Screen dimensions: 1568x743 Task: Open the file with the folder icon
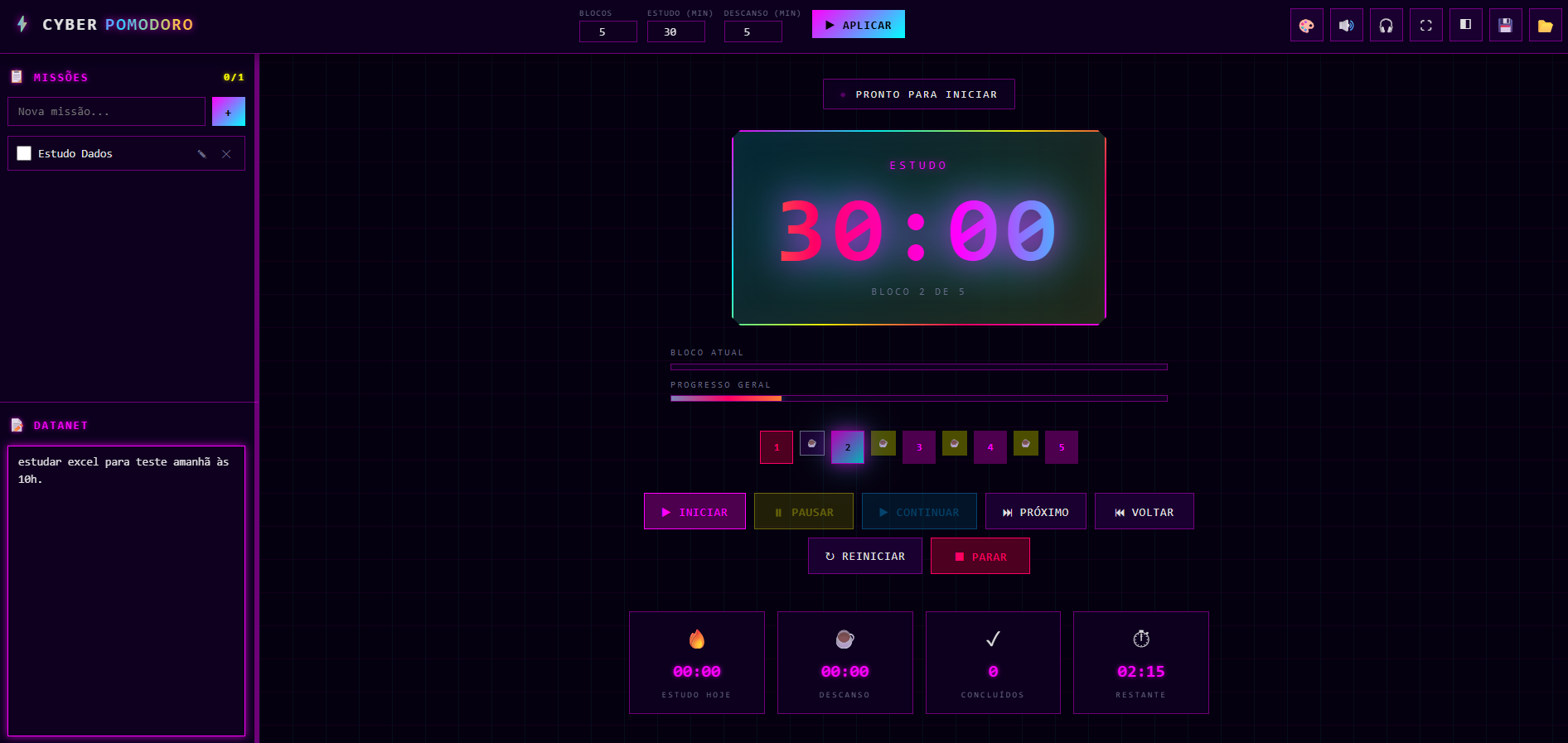point(1545,25)
